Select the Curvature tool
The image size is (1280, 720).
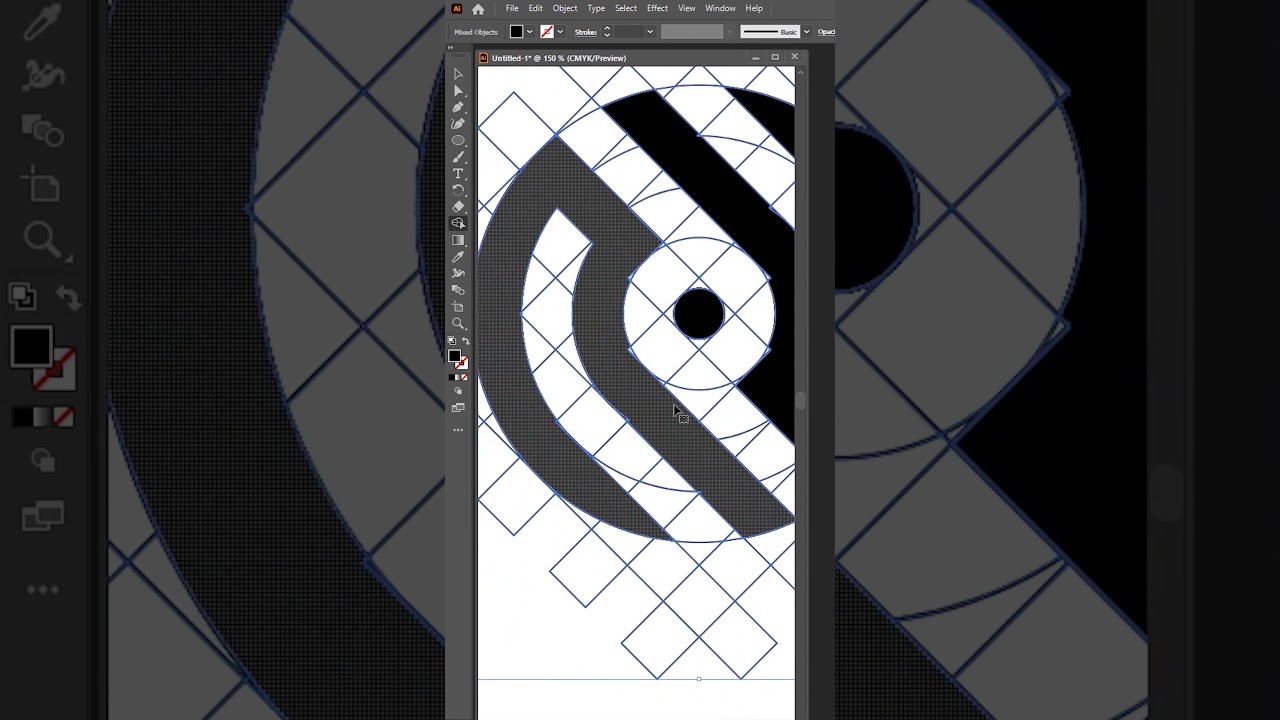[458, 125]
